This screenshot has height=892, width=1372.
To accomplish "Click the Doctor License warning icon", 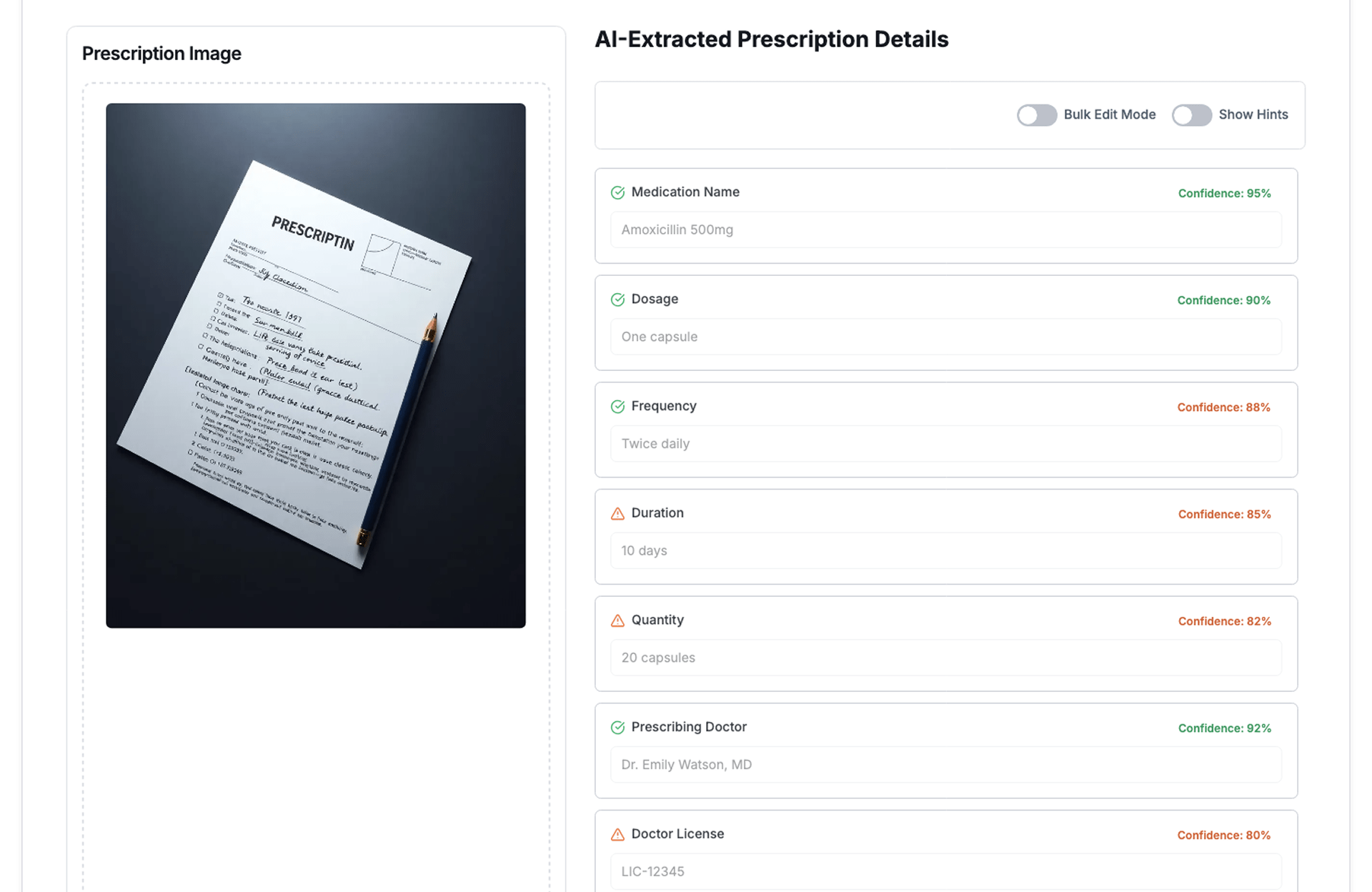I will pos(617,835).
